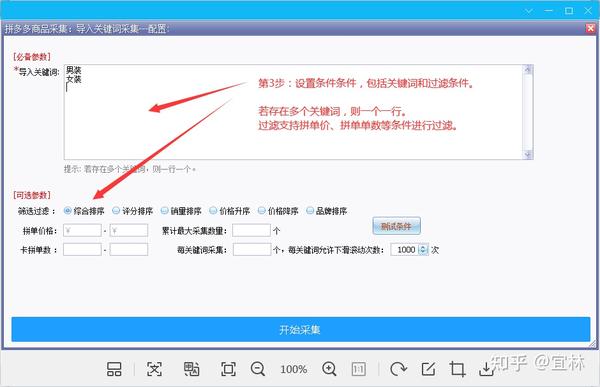This screenshot has width=600, height=387.
Task: Maximize the image viewer window
Action: 569,11
